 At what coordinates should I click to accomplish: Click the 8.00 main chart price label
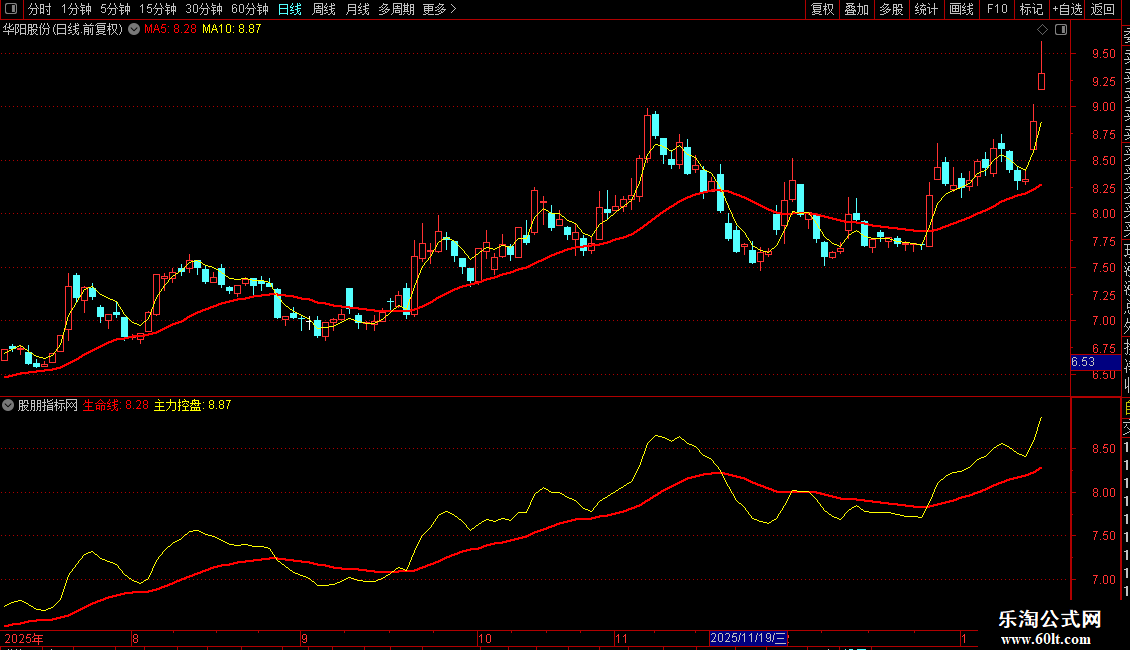[x=1103, y=214]
